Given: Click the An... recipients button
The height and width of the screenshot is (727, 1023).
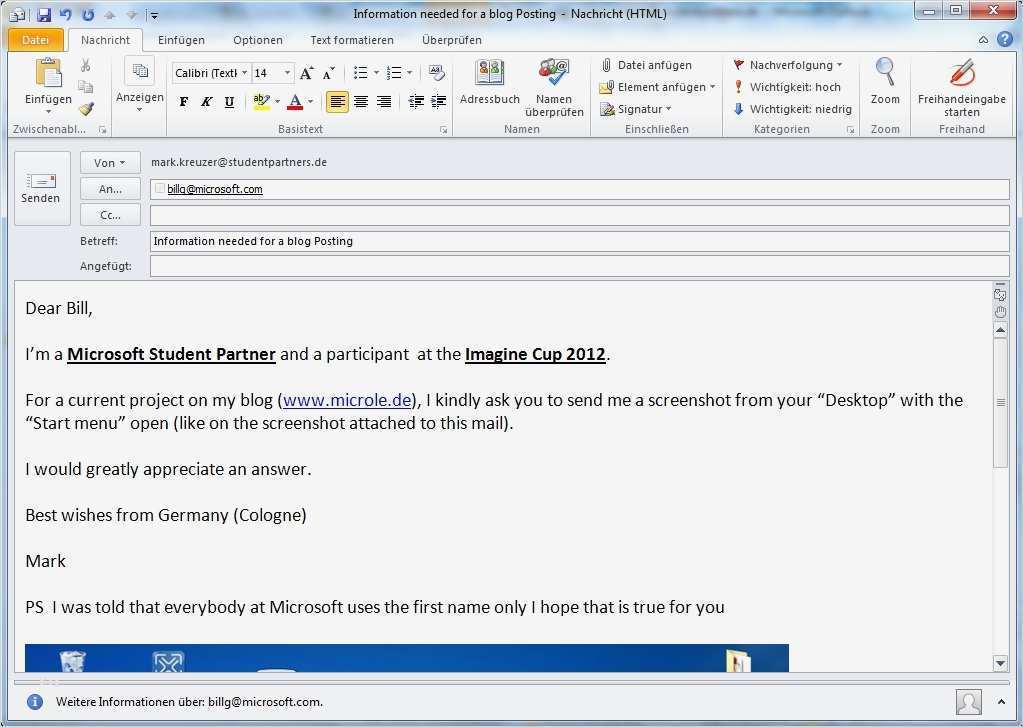Looking at the screenshot, I should click(110, 189).
